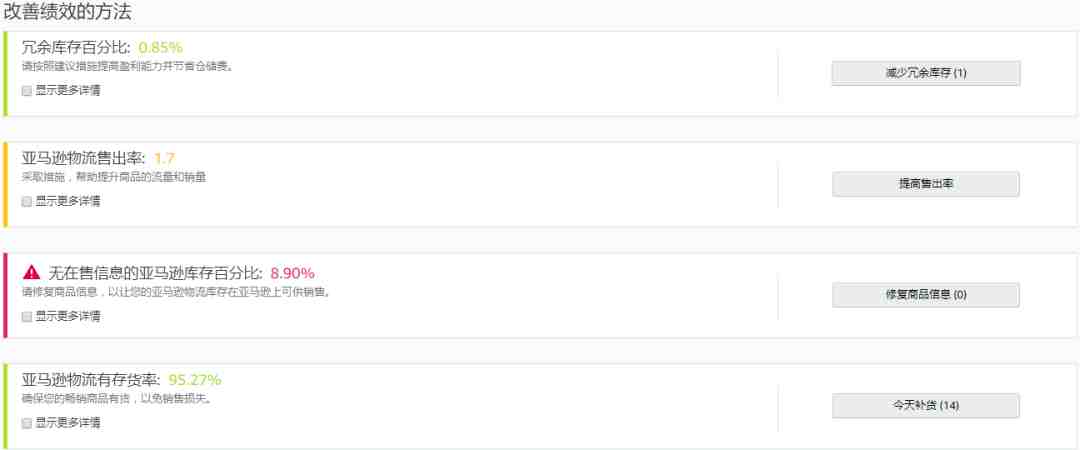The height and width of the screenshot is (450, 1080).
Task: Open the 提高售出率 button
Action: pyautogui.click(x=926, y=184)
